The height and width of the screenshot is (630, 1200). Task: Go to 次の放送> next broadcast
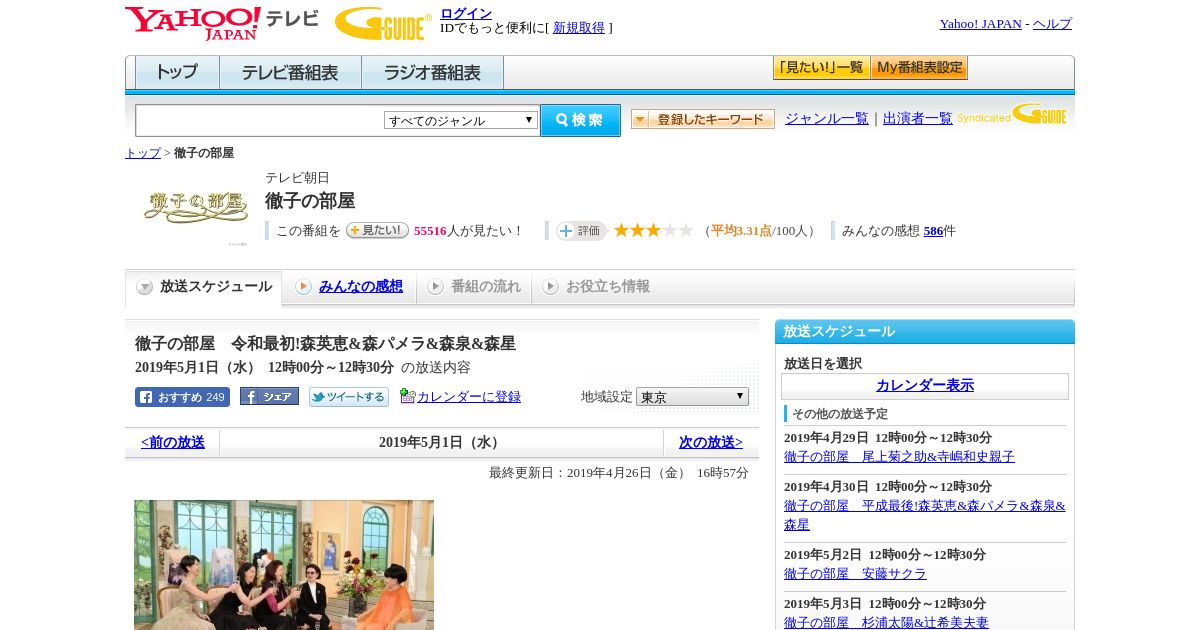(711, 442)
